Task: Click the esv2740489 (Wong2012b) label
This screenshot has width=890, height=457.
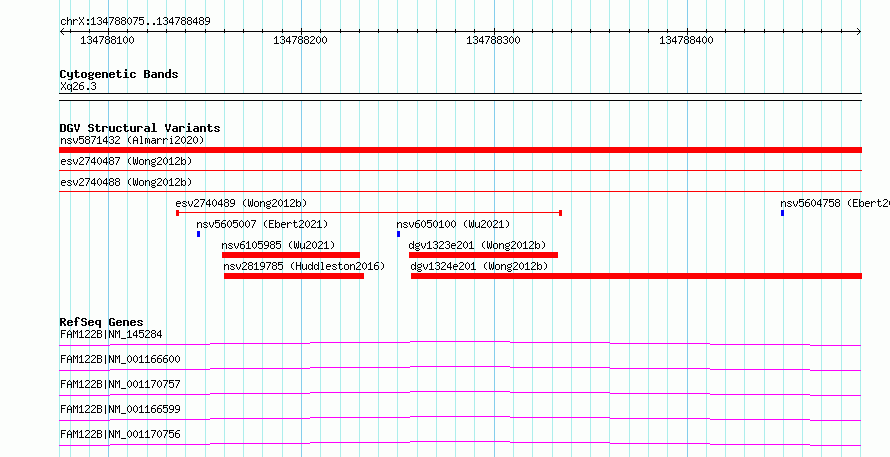Action: click(241, 203)
